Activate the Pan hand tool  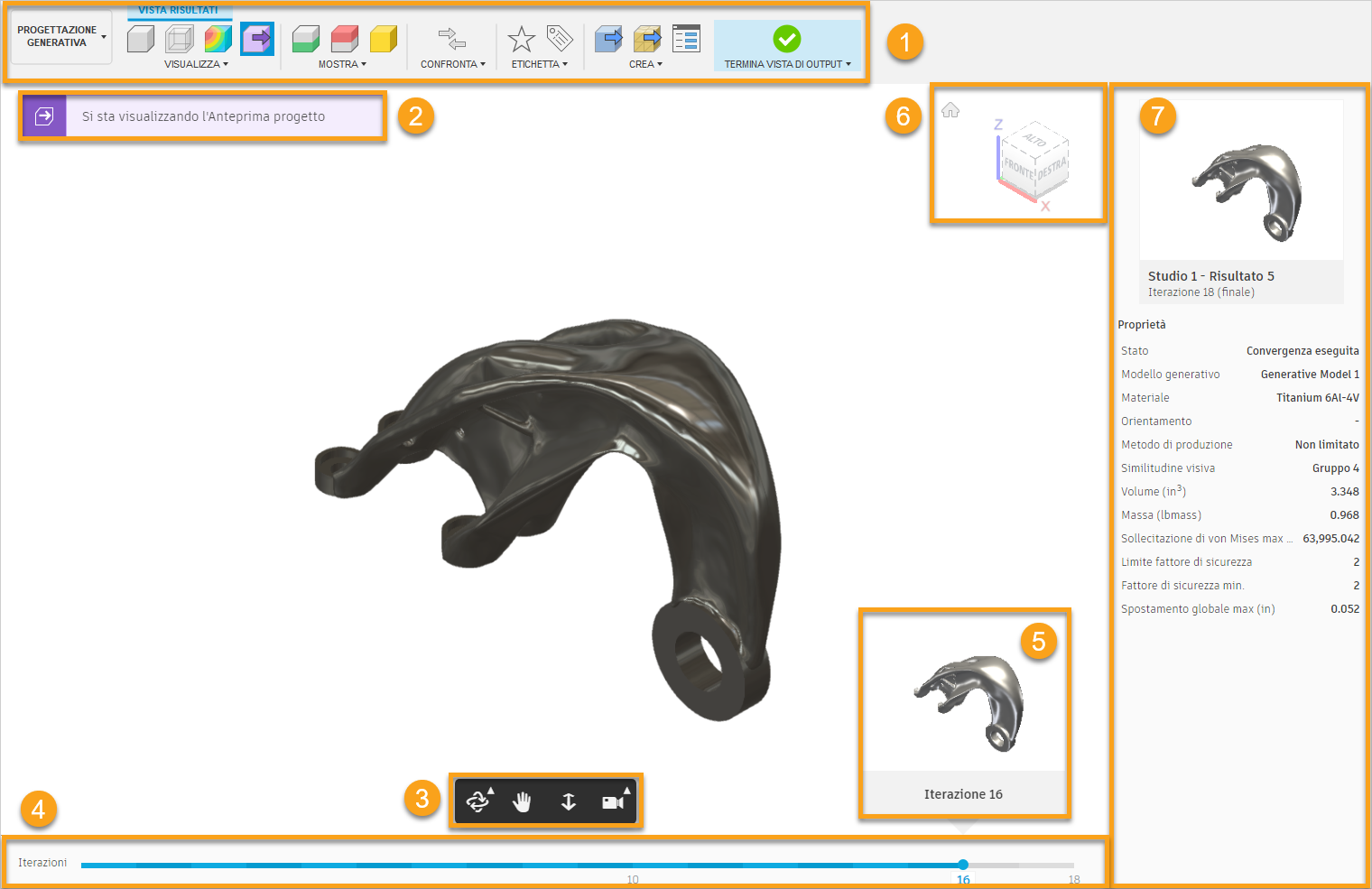(x=523, y=801)
